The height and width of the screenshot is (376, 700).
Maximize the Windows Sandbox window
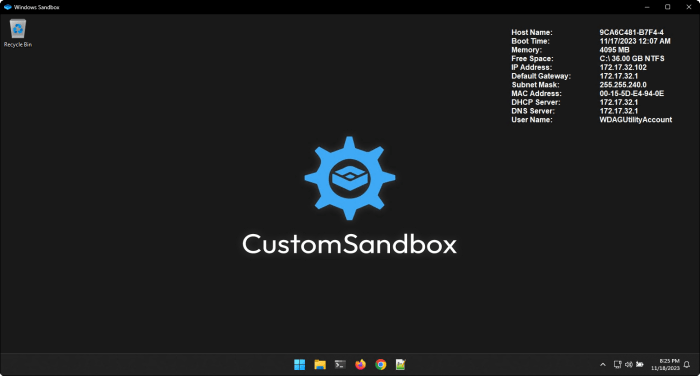[x=667, y=7]
